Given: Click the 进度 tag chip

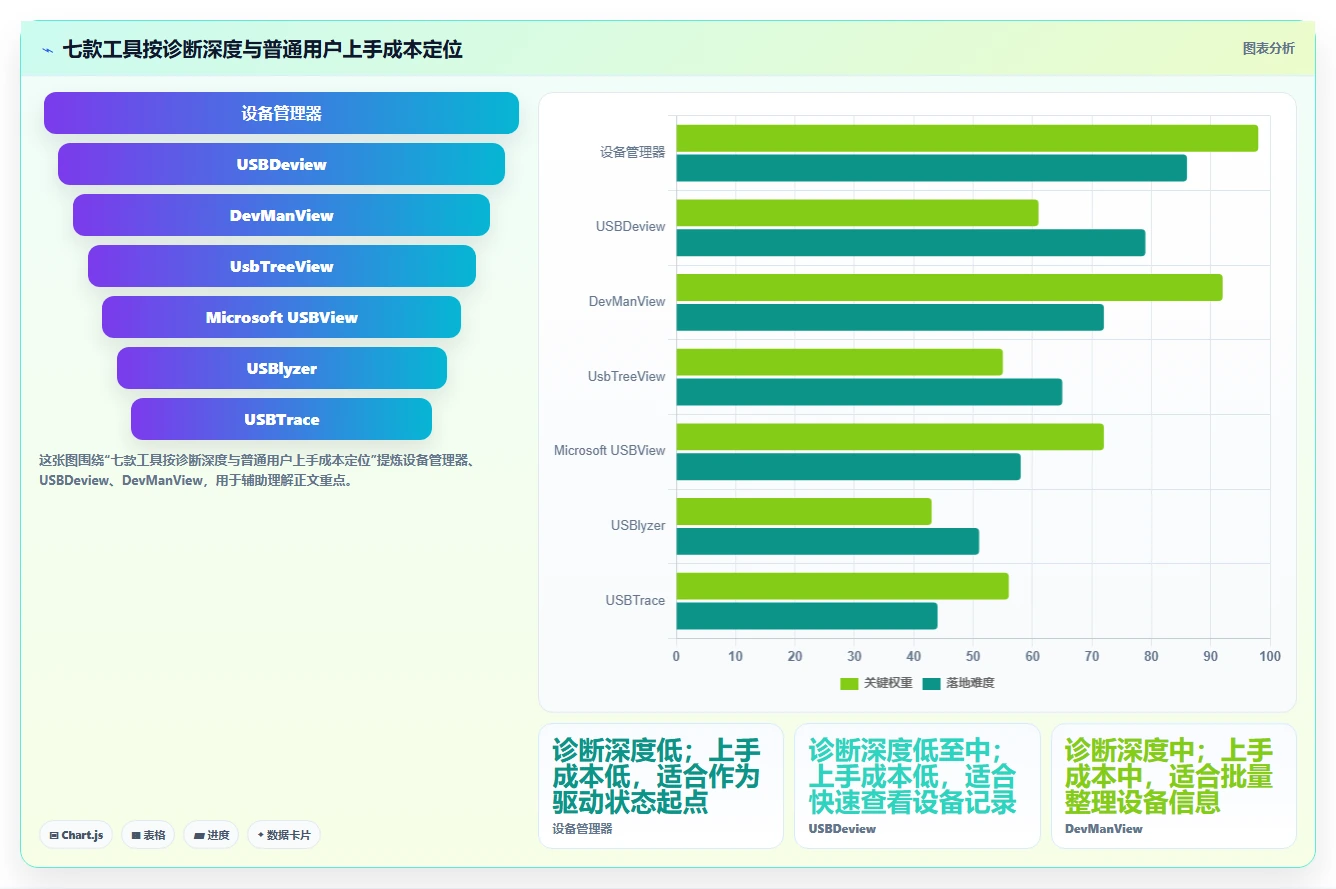Looking at the screenshot, I should [x=211, y=835].
